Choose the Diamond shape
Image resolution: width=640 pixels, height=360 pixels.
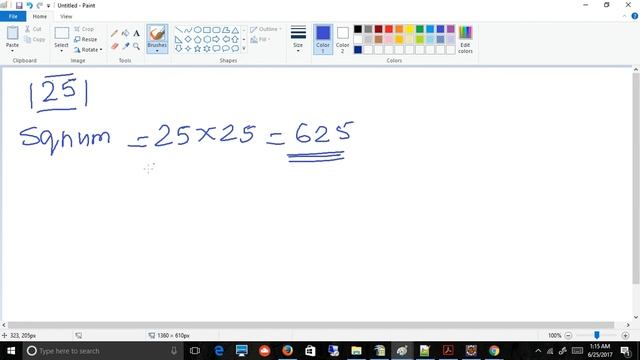tap(188, 39)
